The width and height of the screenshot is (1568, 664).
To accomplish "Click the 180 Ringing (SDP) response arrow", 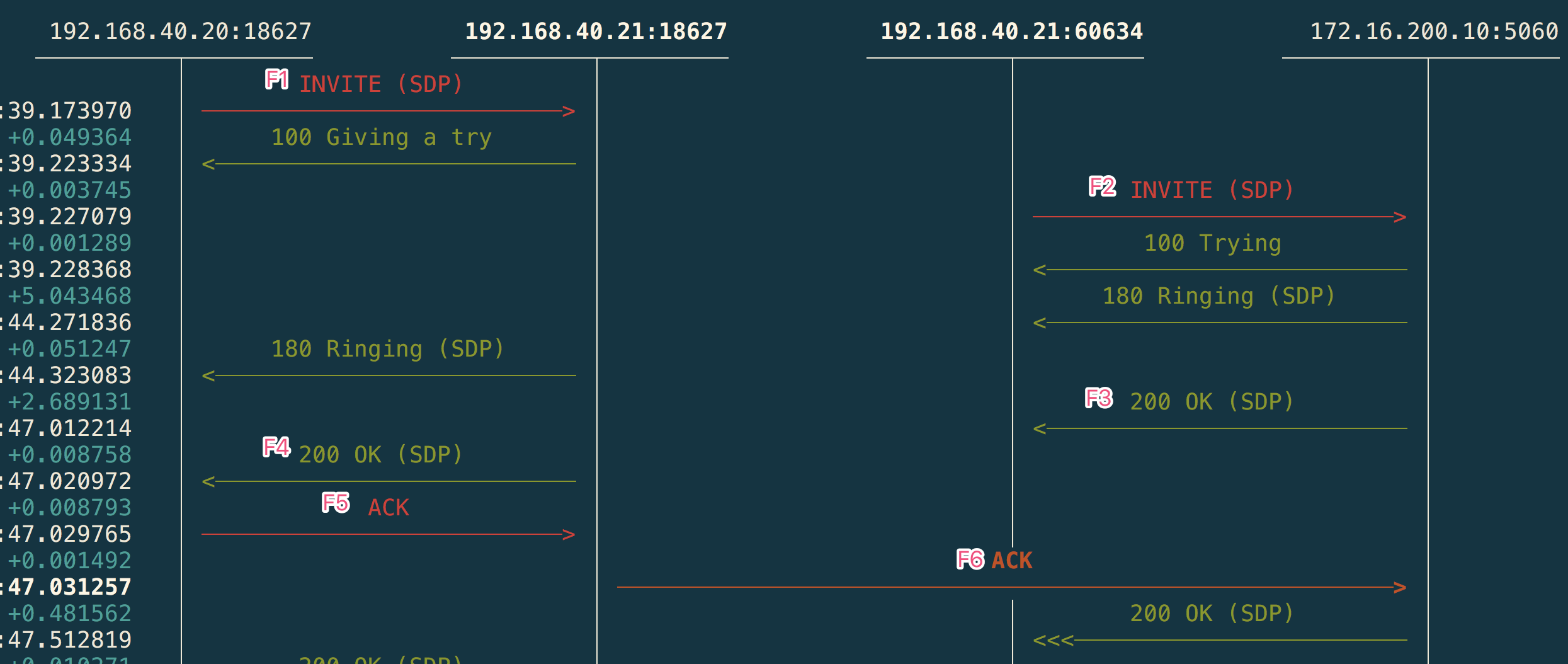I will click(x=389, y=375).
